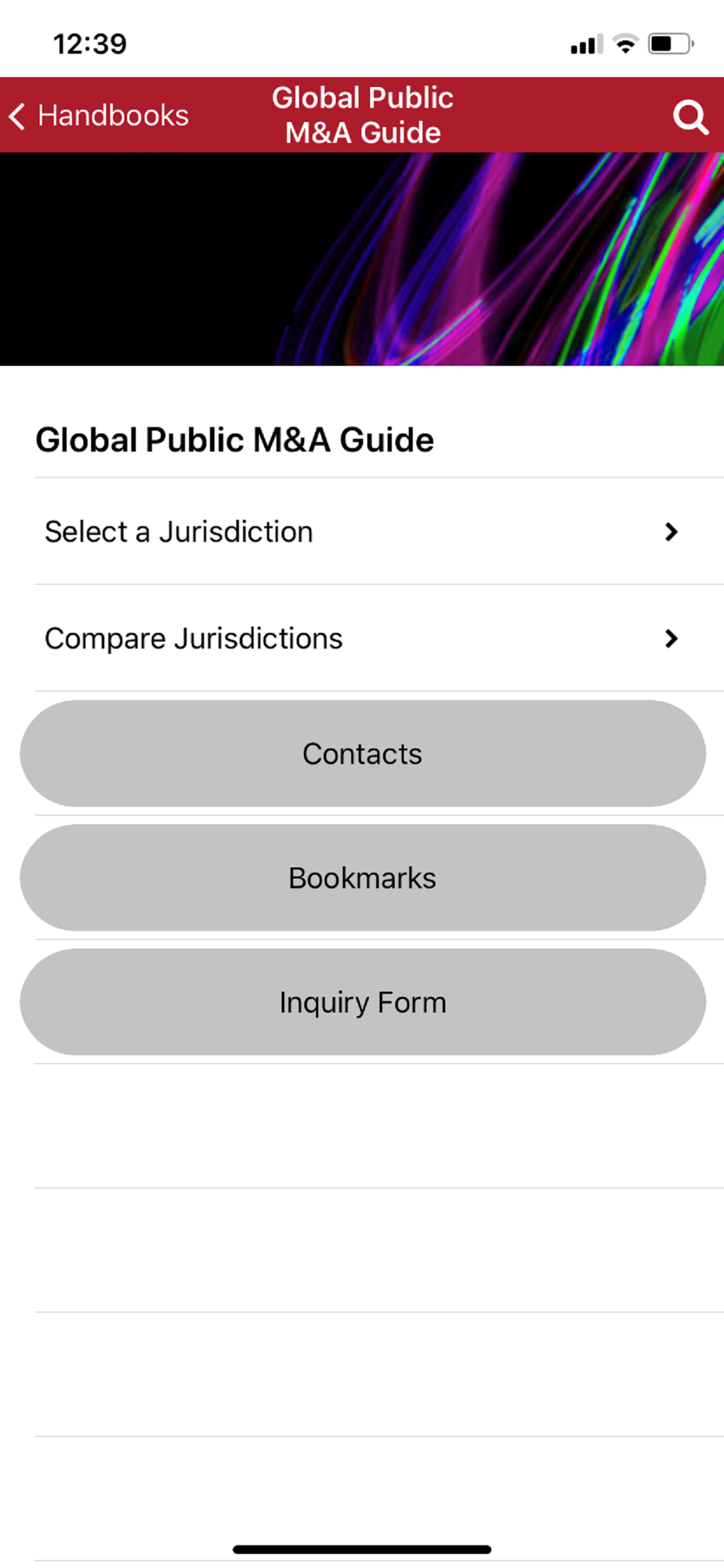Click the Compare Jurisdictions chevron arrow
724x1568 pixels.
(x=671, y=639)
